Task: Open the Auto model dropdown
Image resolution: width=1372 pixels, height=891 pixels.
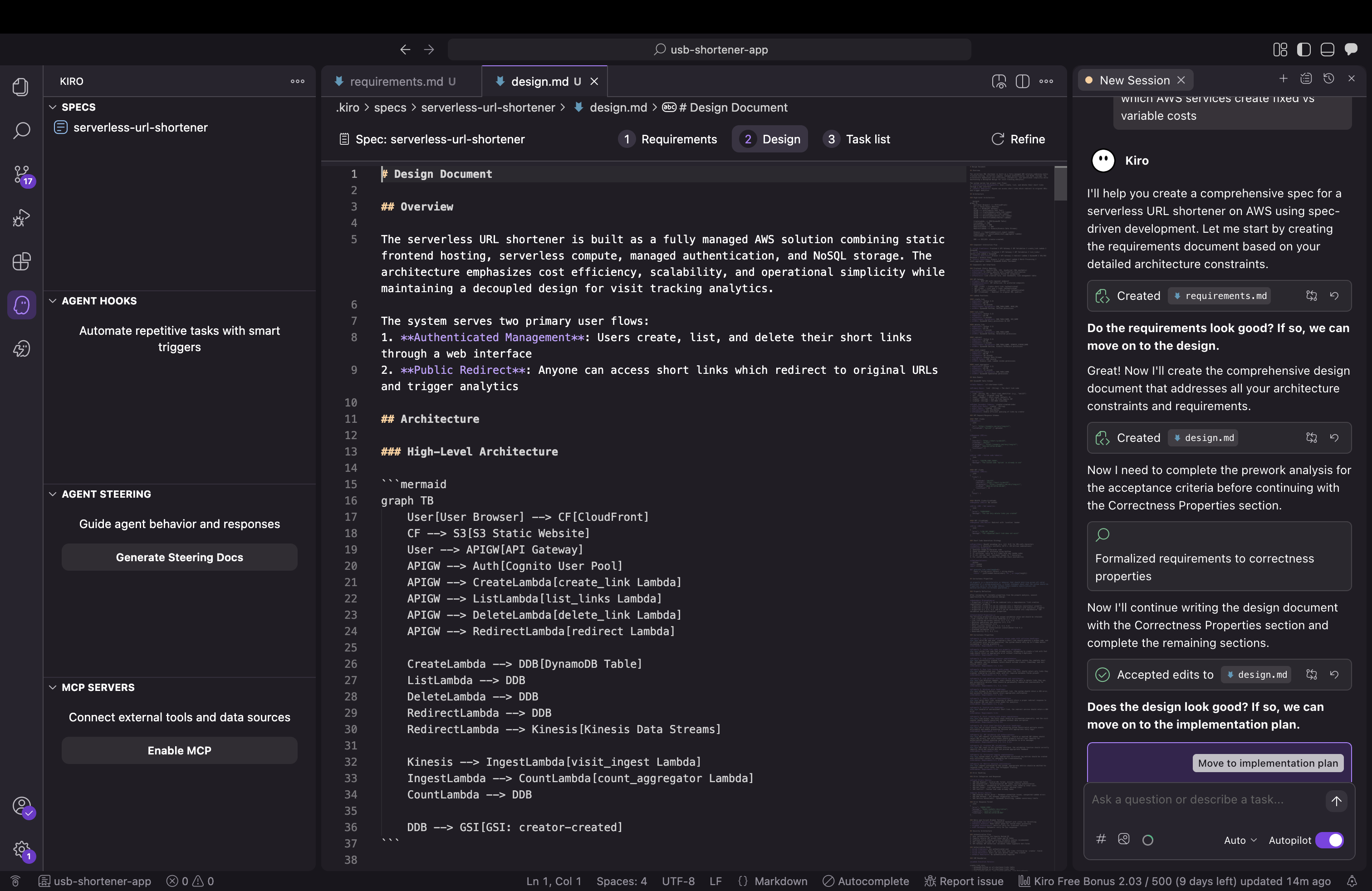Action: pyautogui.click(x=1240, y=840)
